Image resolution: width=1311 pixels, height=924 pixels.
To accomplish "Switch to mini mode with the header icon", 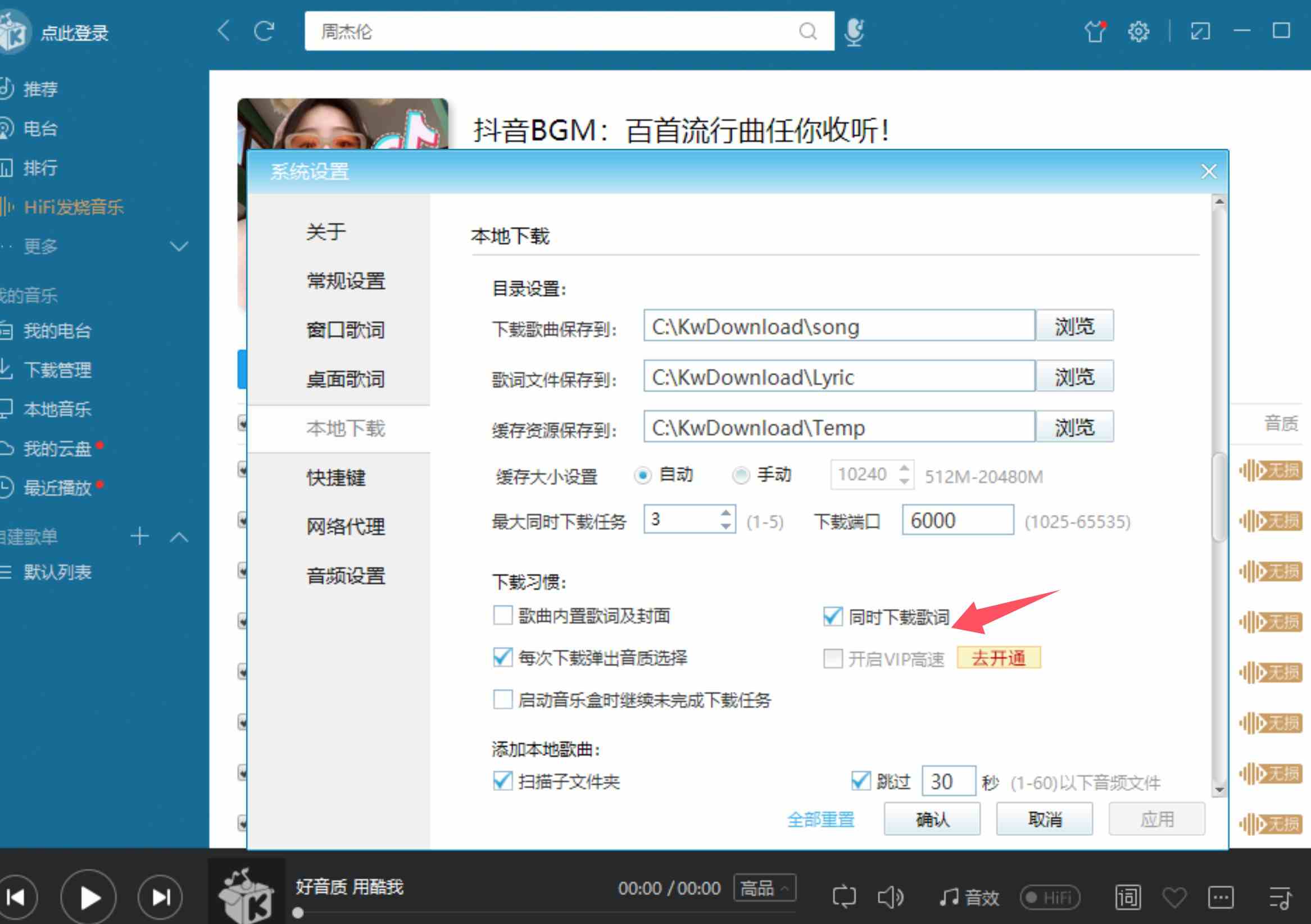I will [1200, 31].
